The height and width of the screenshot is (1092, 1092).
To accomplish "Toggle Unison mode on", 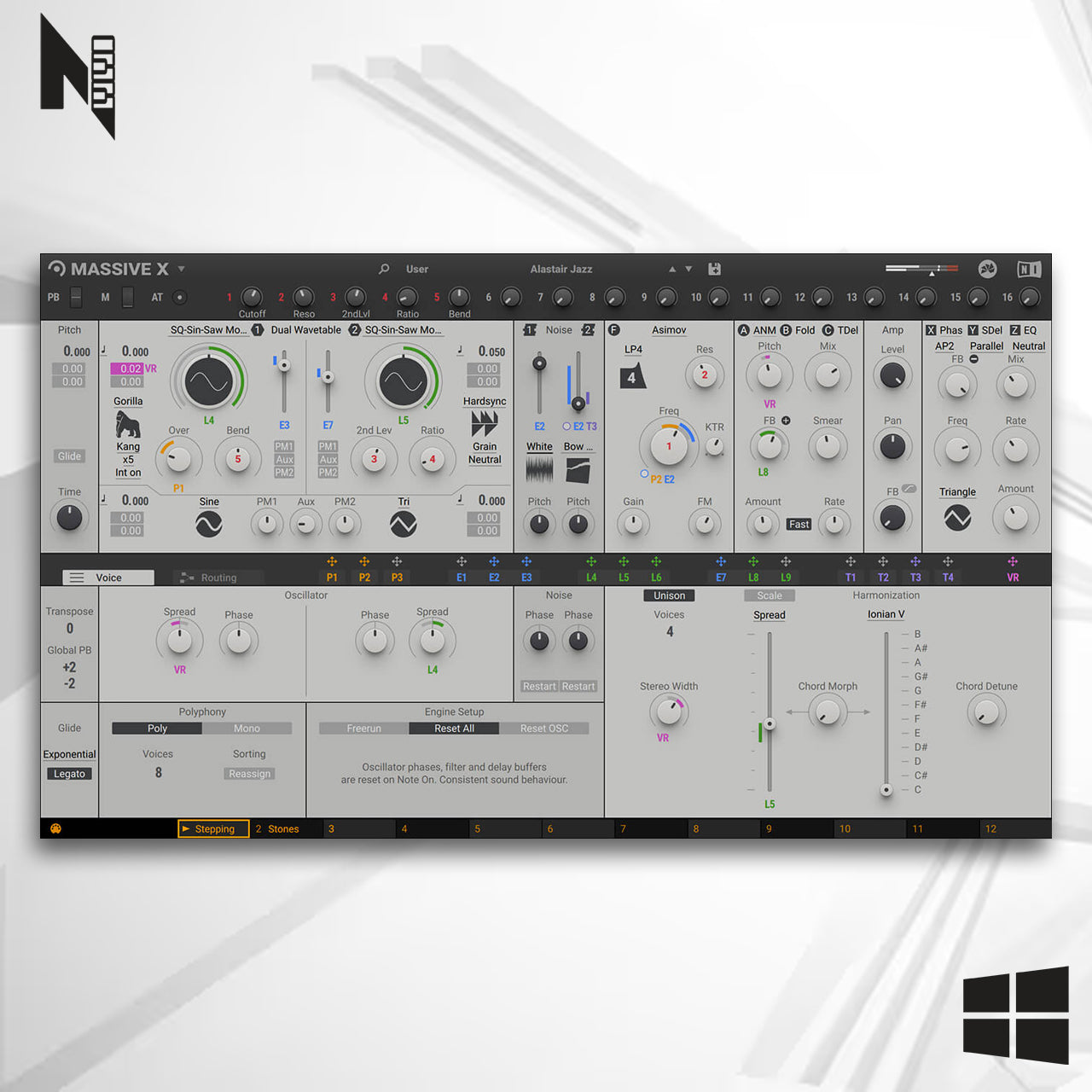I will 669,595.
